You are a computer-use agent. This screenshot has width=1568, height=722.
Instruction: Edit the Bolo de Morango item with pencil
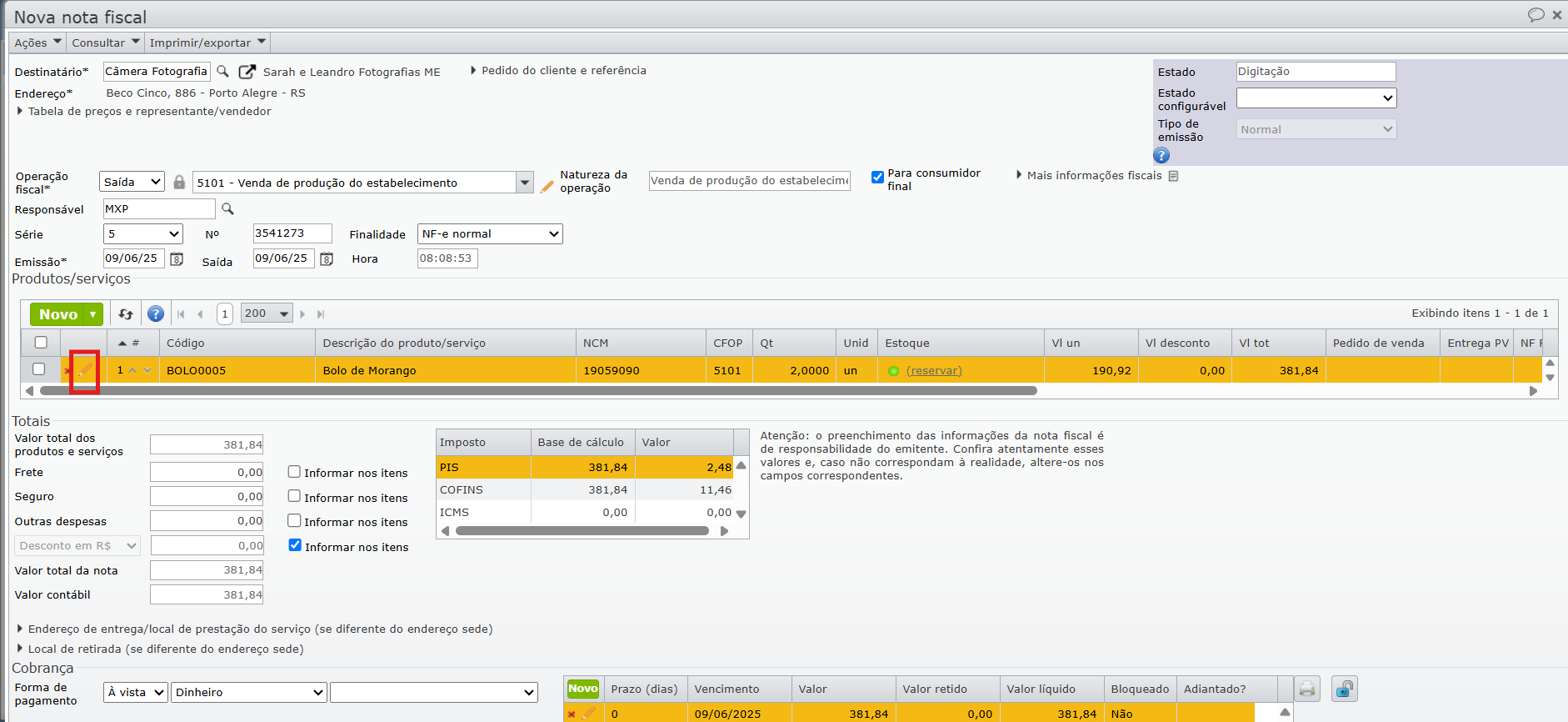(85, 370)
